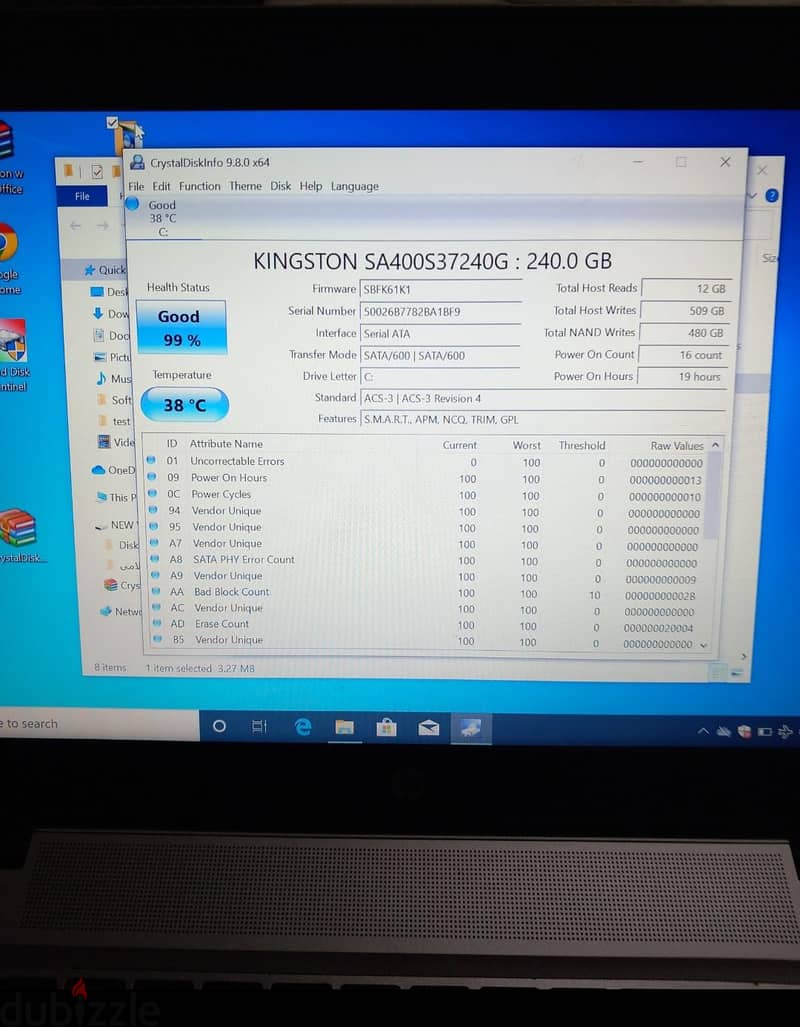Open the CrystalDisk WinRAR archive desktop icon
800x1027 pixels.
click(x=20, y=536)
